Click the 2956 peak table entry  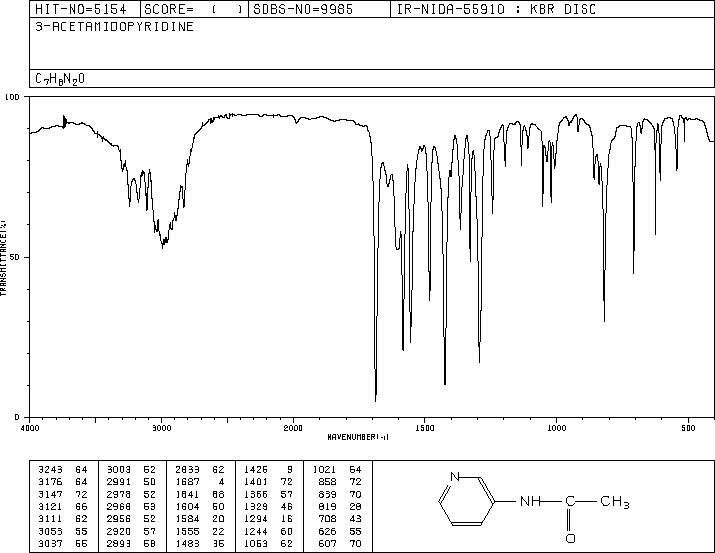(131, 519)
